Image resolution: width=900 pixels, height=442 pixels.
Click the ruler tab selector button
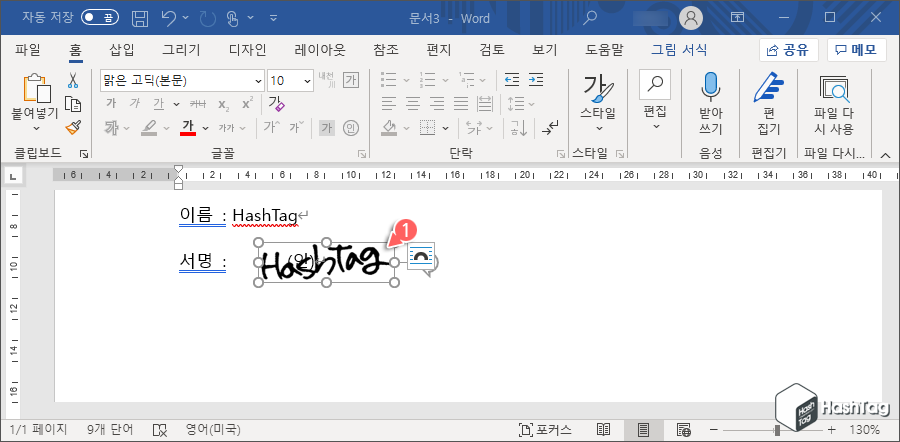click(12, 174)
